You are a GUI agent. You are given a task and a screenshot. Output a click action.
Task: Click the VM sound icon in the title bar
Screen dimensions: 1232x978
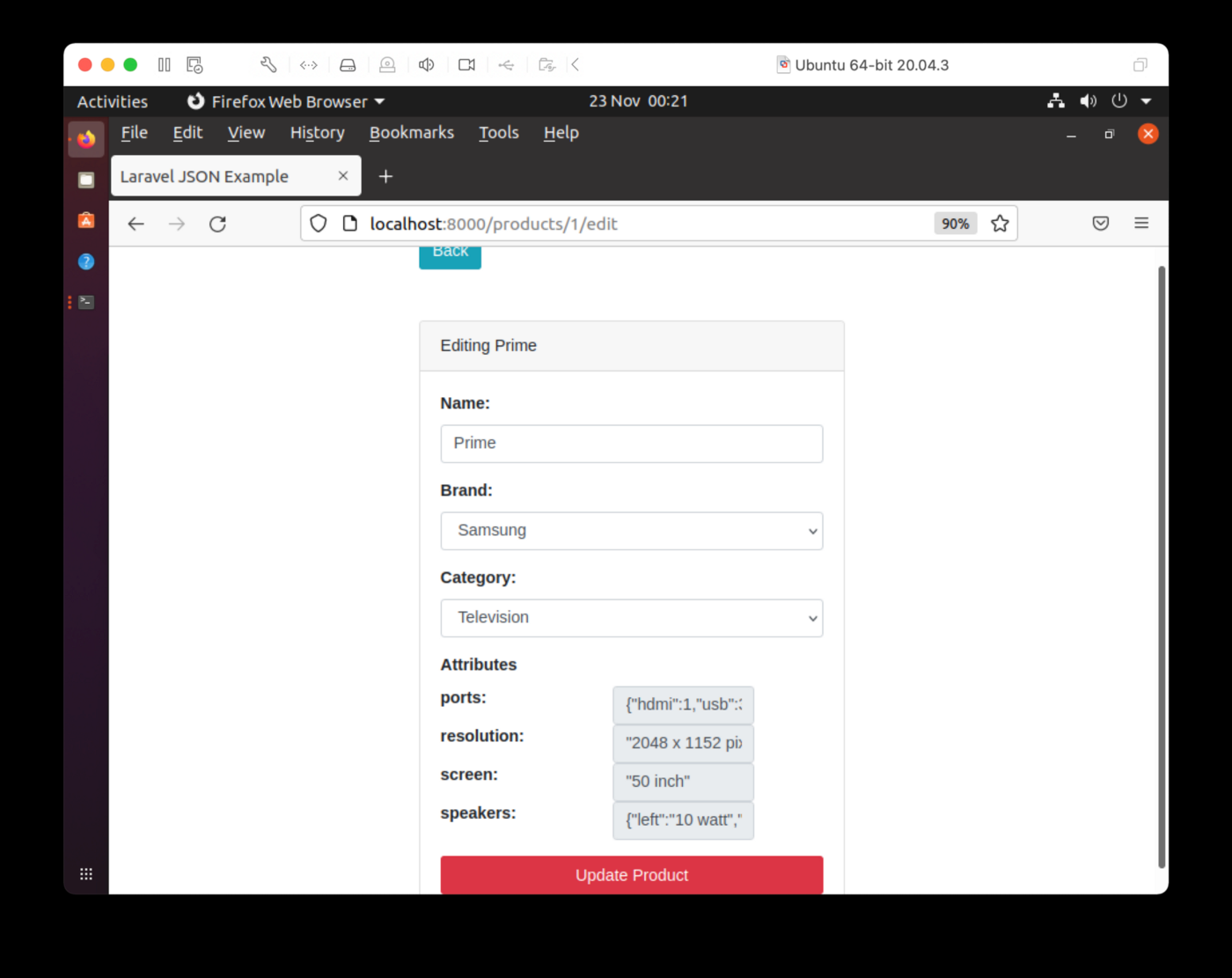(427, 65)
